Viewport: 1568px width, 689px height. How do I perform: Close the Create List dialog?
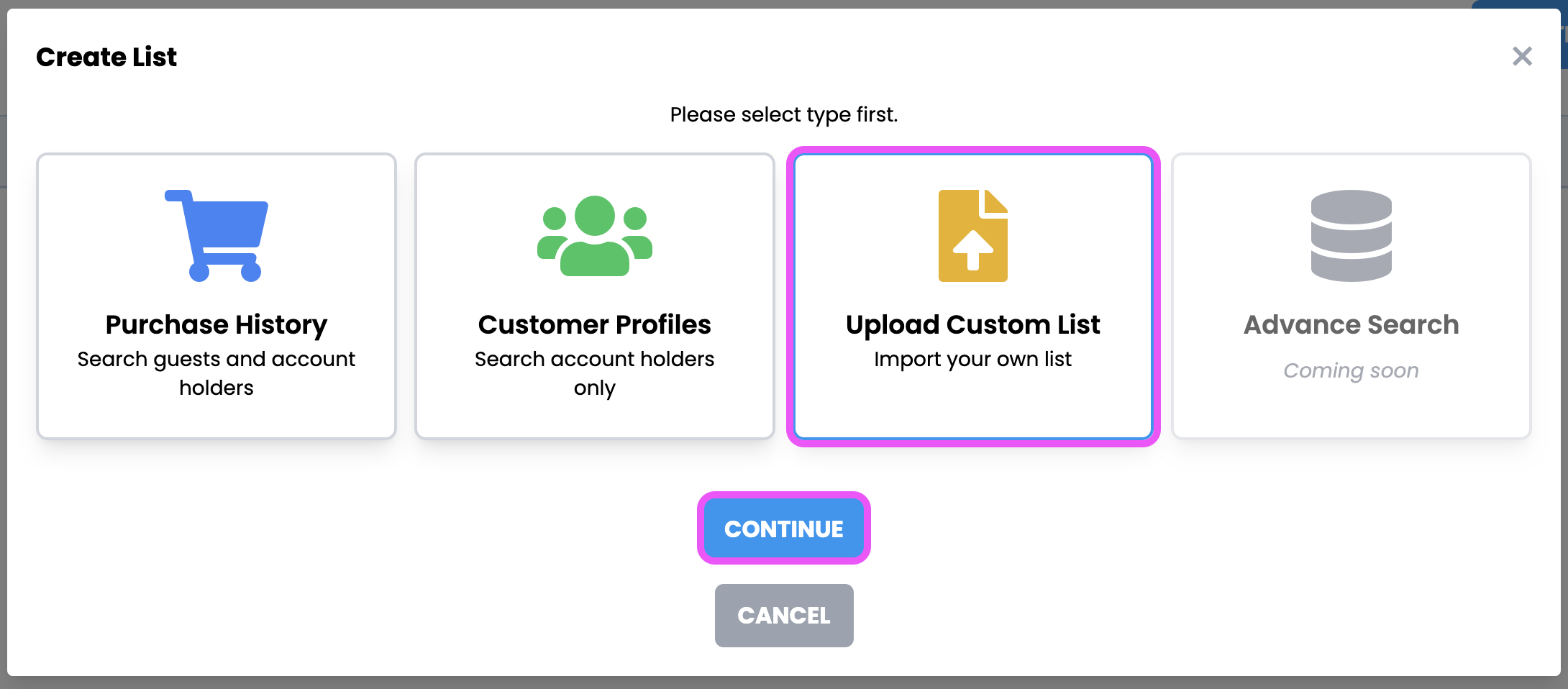(x=1522, y=56)
